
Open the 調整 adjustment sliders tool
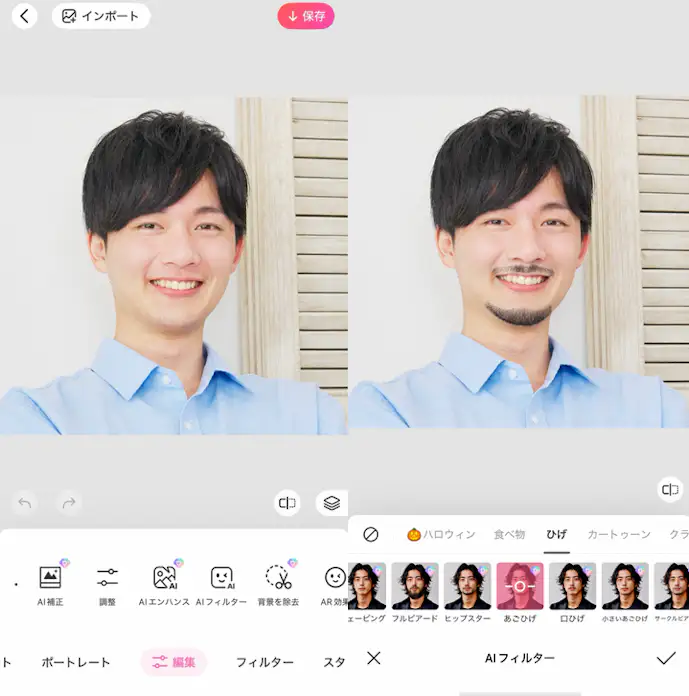(107, 583)
